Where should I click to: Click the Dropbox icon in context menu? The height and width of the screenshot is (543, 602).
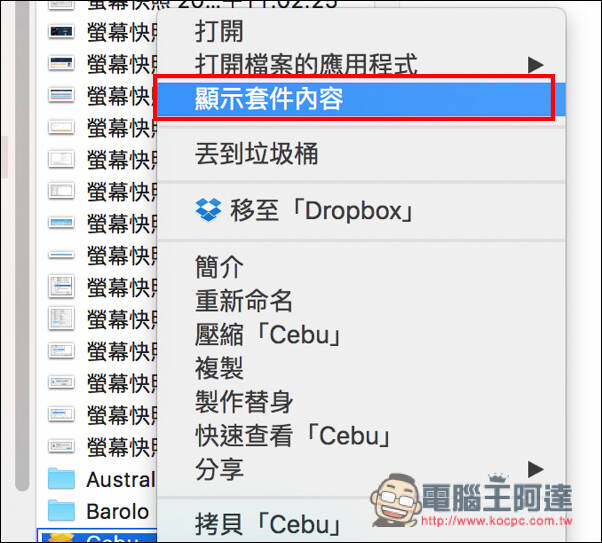[x=208, y=210]
